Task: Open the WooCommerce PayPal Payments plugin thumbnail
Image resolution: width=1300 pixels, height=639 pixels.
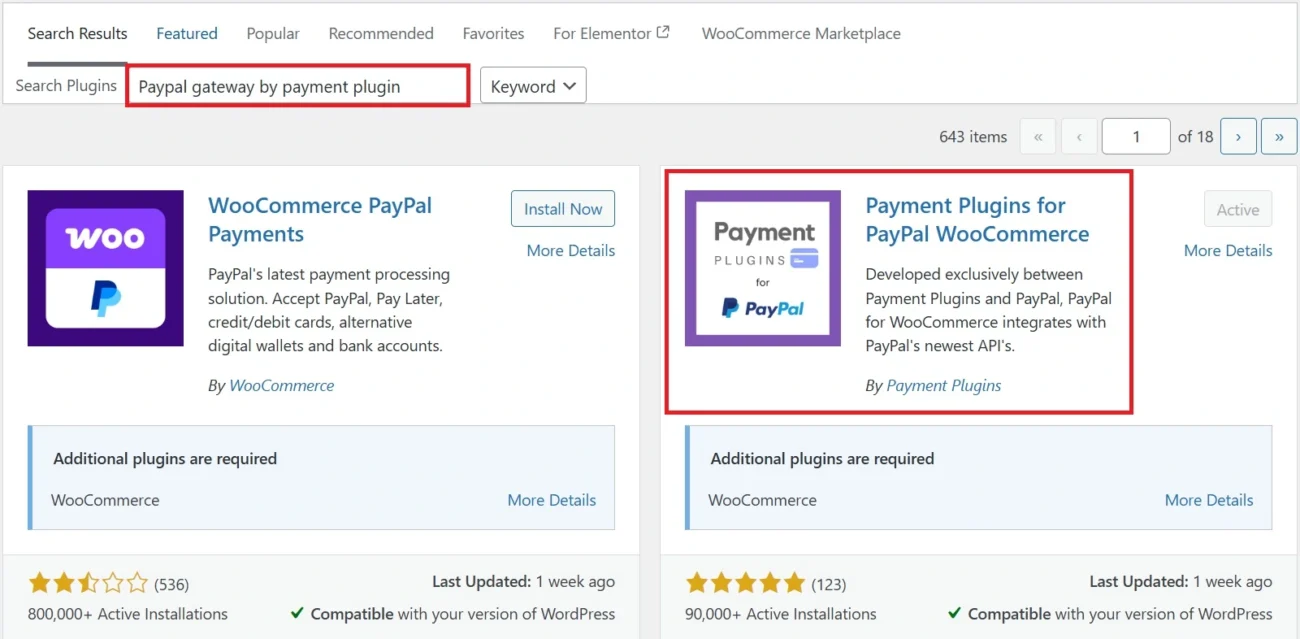Action: click(x=105, y=267)
